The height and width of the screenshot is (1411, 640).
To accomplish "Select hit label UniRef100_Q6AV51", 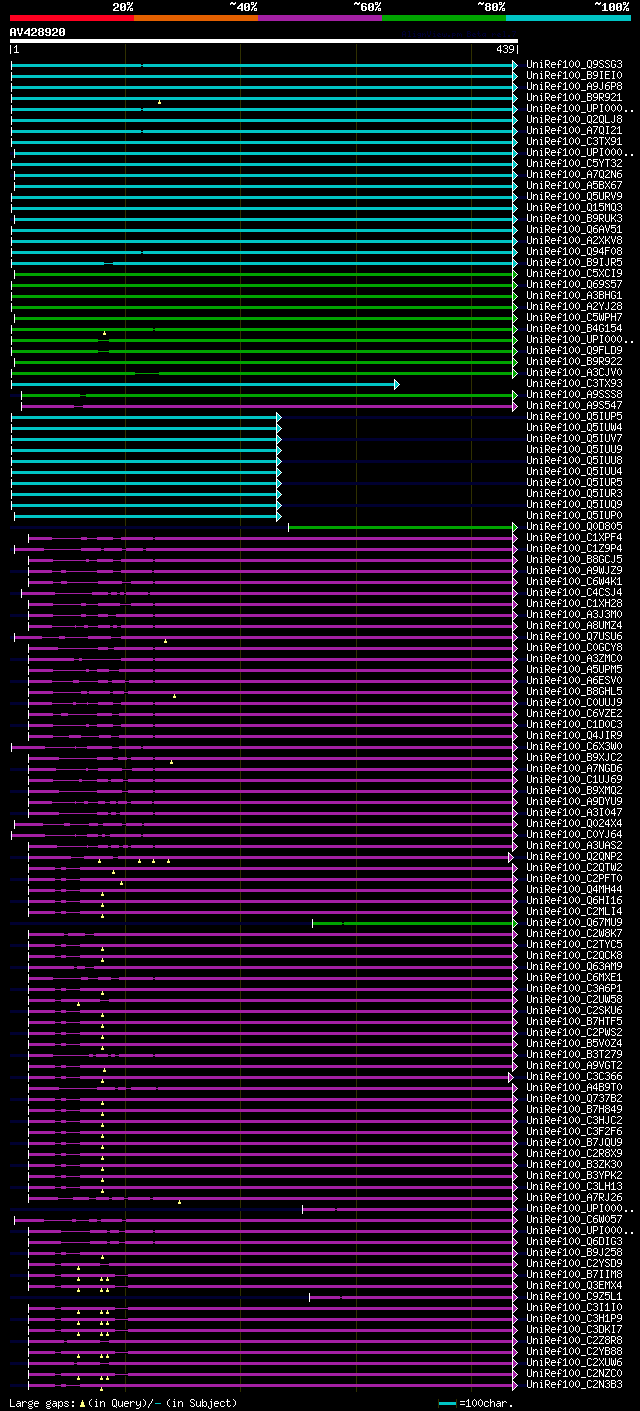I will pos(574,230).
